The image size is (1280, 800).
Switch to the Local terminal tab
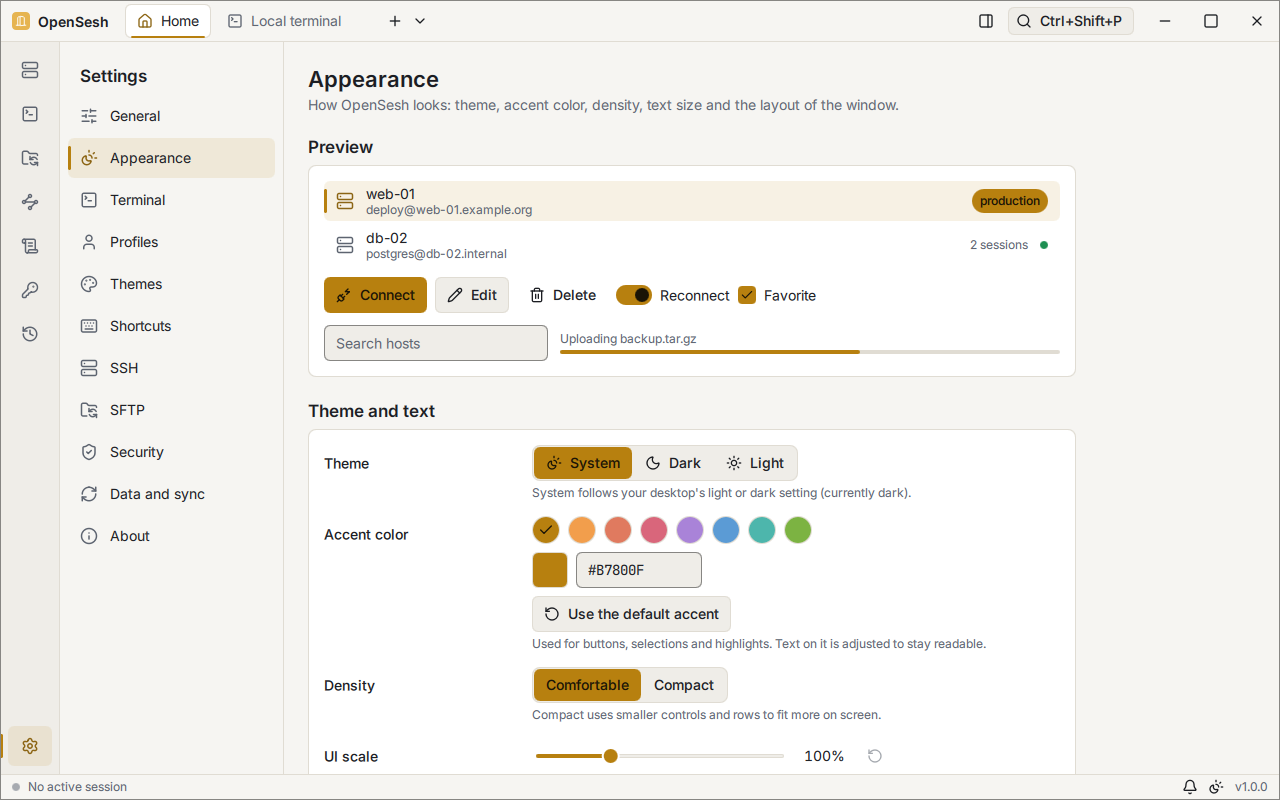click(285, 21)
